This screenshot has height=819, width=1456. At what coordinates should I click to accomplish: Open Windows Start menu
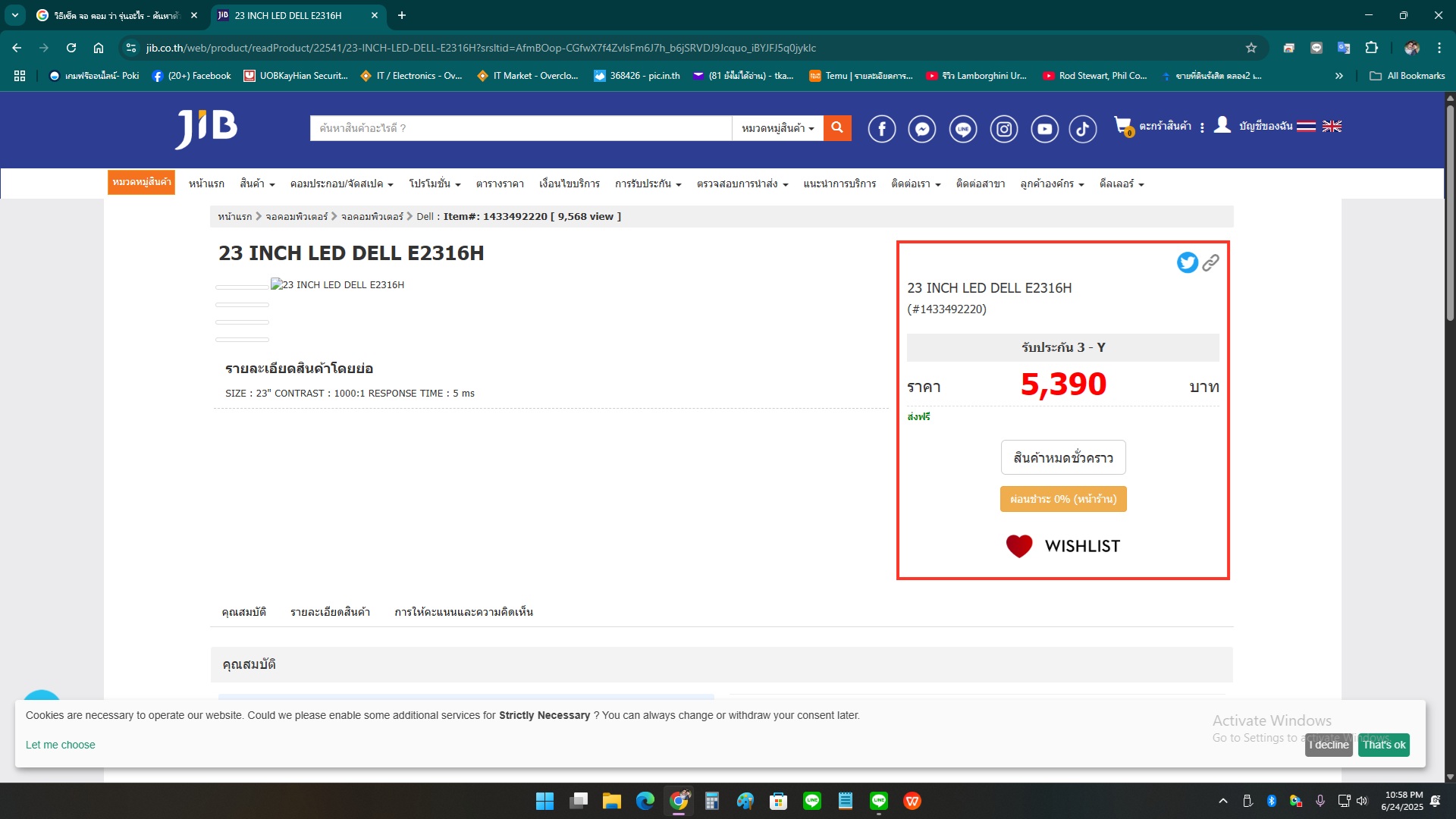[544, 801]
